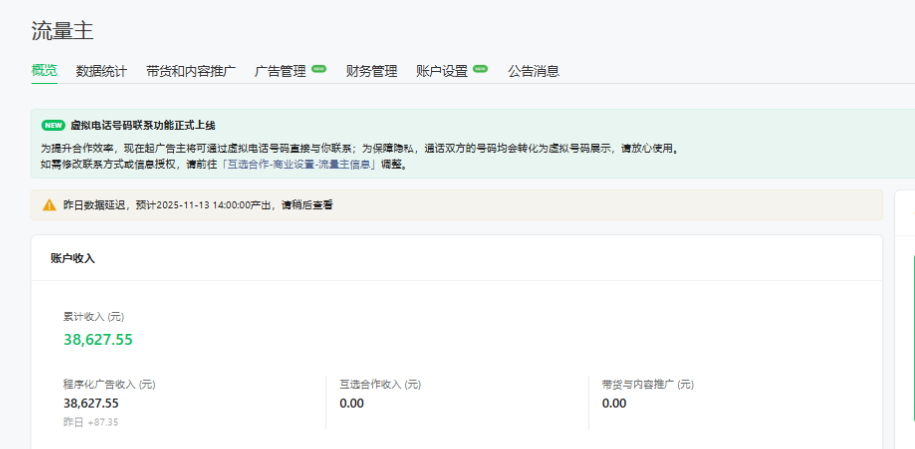Click the 程序化广告收入 (元) label

pos(109,384)
